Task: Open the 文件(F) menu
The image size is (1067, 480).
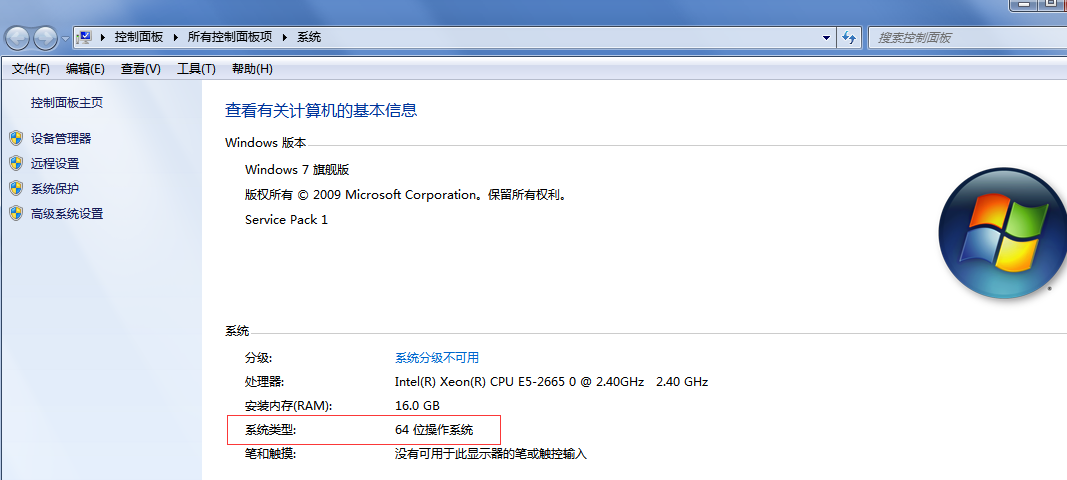Action: tap(31, 69)
